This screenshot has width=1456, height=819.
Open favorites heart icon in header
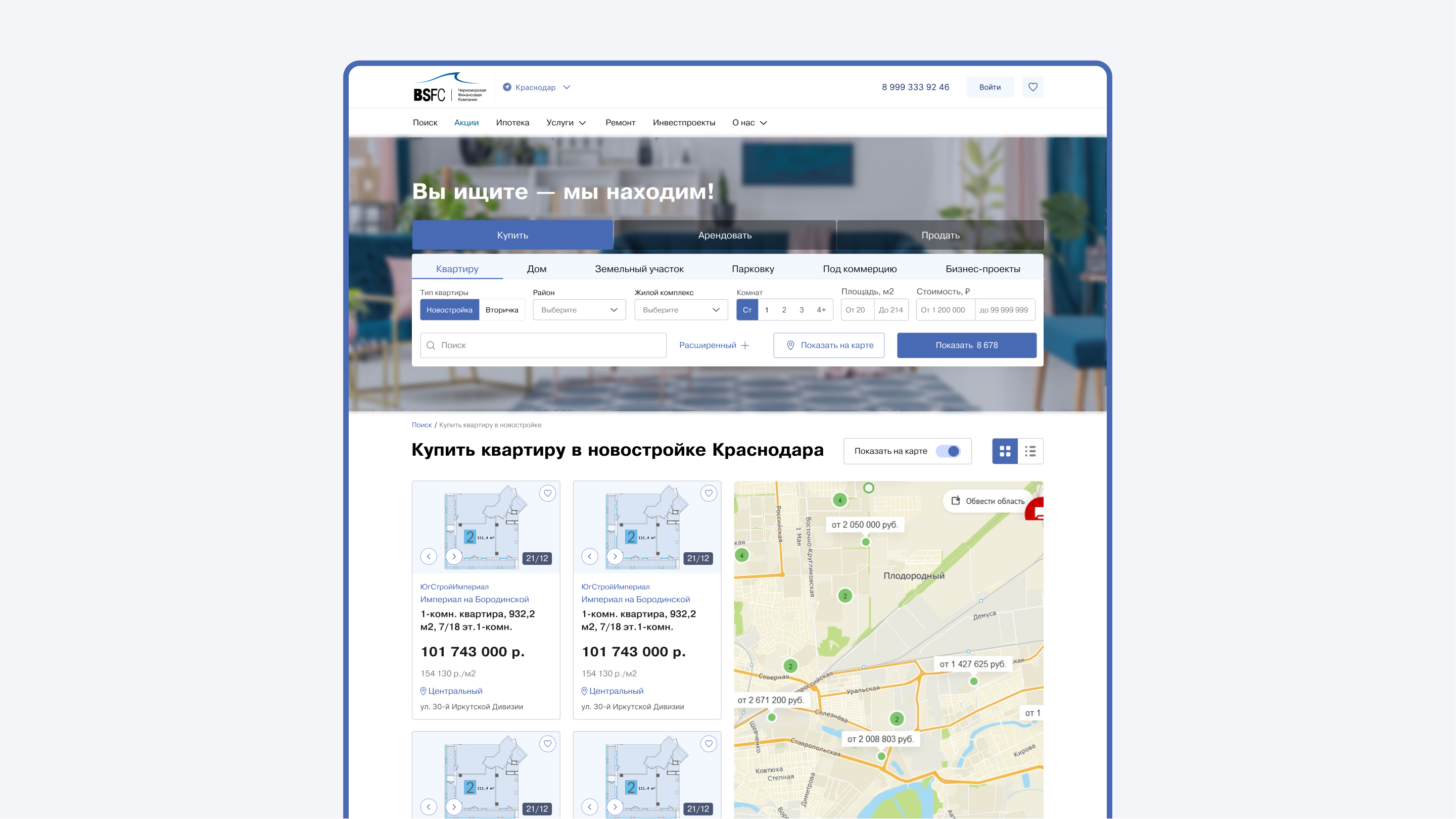1032,87
